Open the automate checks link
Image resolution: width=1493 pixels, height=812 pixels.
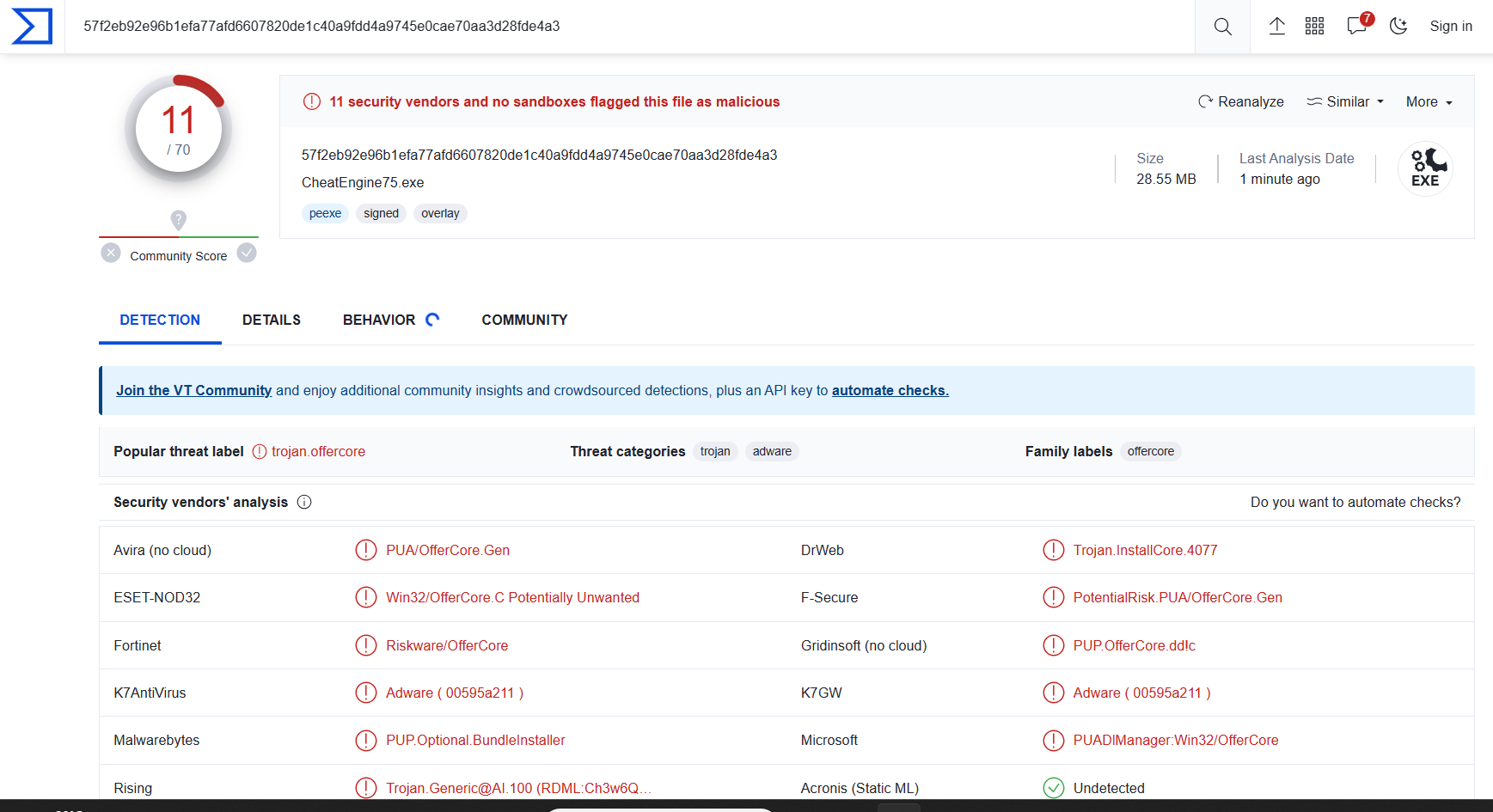point(890,390)
